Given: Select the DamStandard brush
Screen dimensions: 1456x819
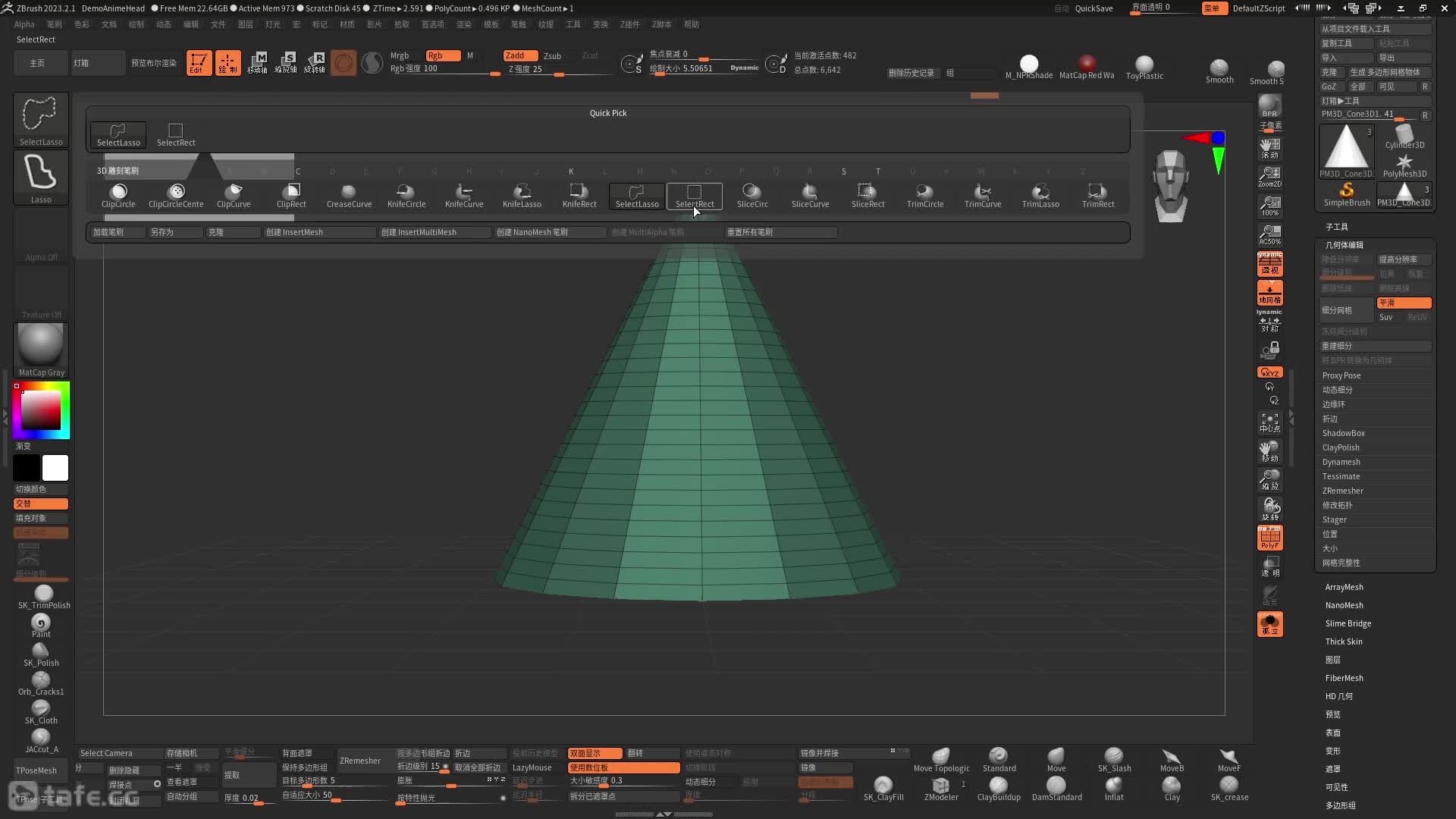Looking at the screenshot, I should (1056, 789).
